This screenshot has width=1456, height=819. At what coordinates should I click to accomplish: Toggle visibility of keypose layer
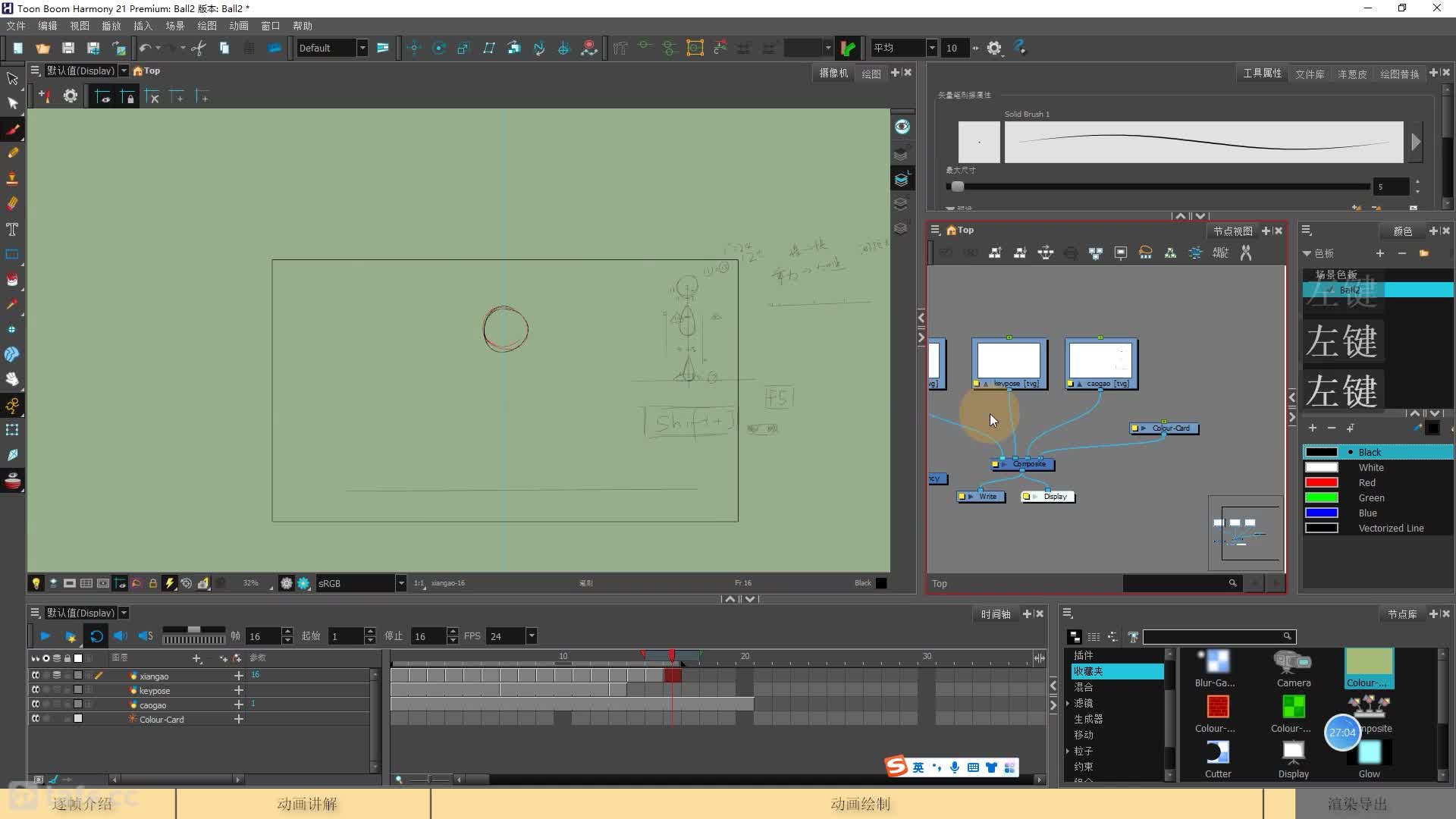click(x=35, y=689)
